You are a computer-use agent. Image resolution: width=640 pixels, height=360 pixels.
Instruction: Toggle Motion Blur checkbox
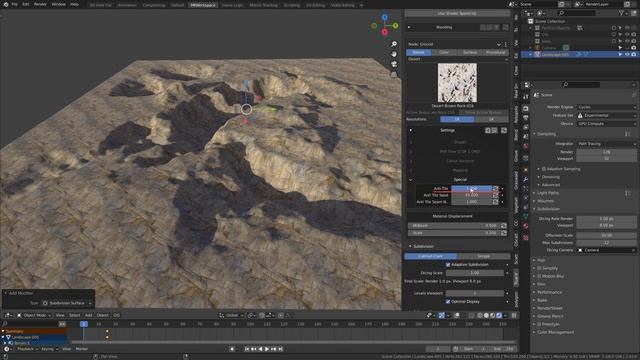pos(540,276)
